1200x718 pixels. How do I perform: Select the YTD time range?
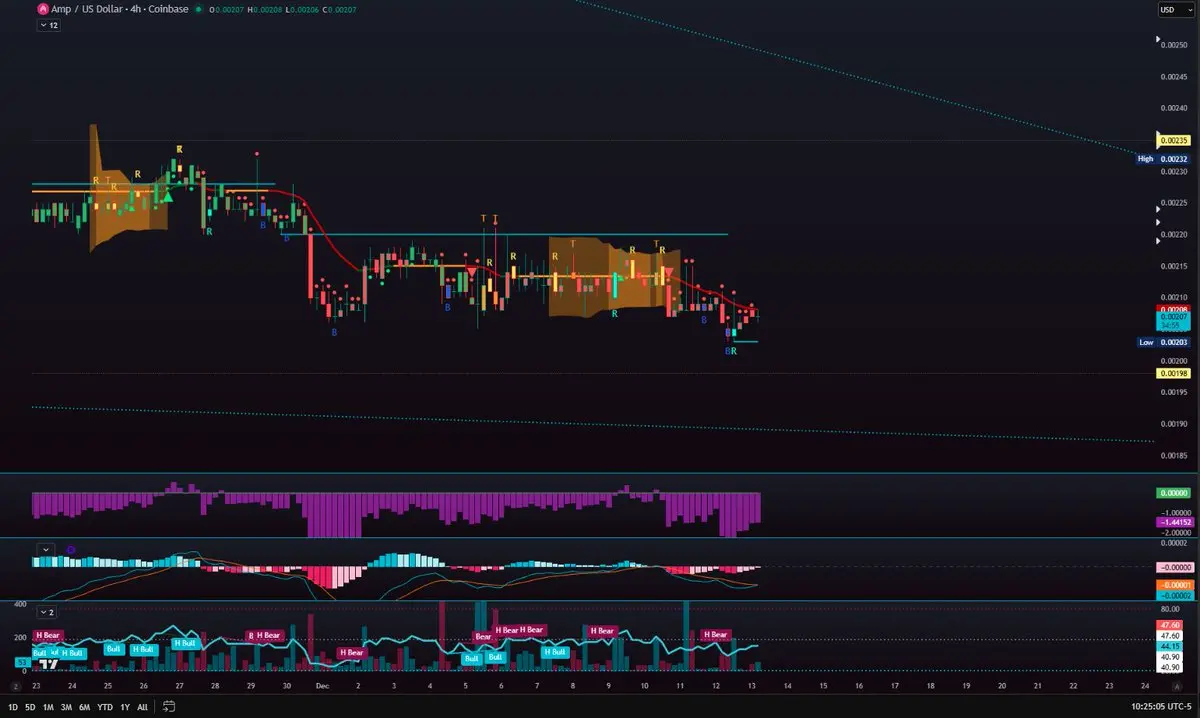click(x=105, y=707)
